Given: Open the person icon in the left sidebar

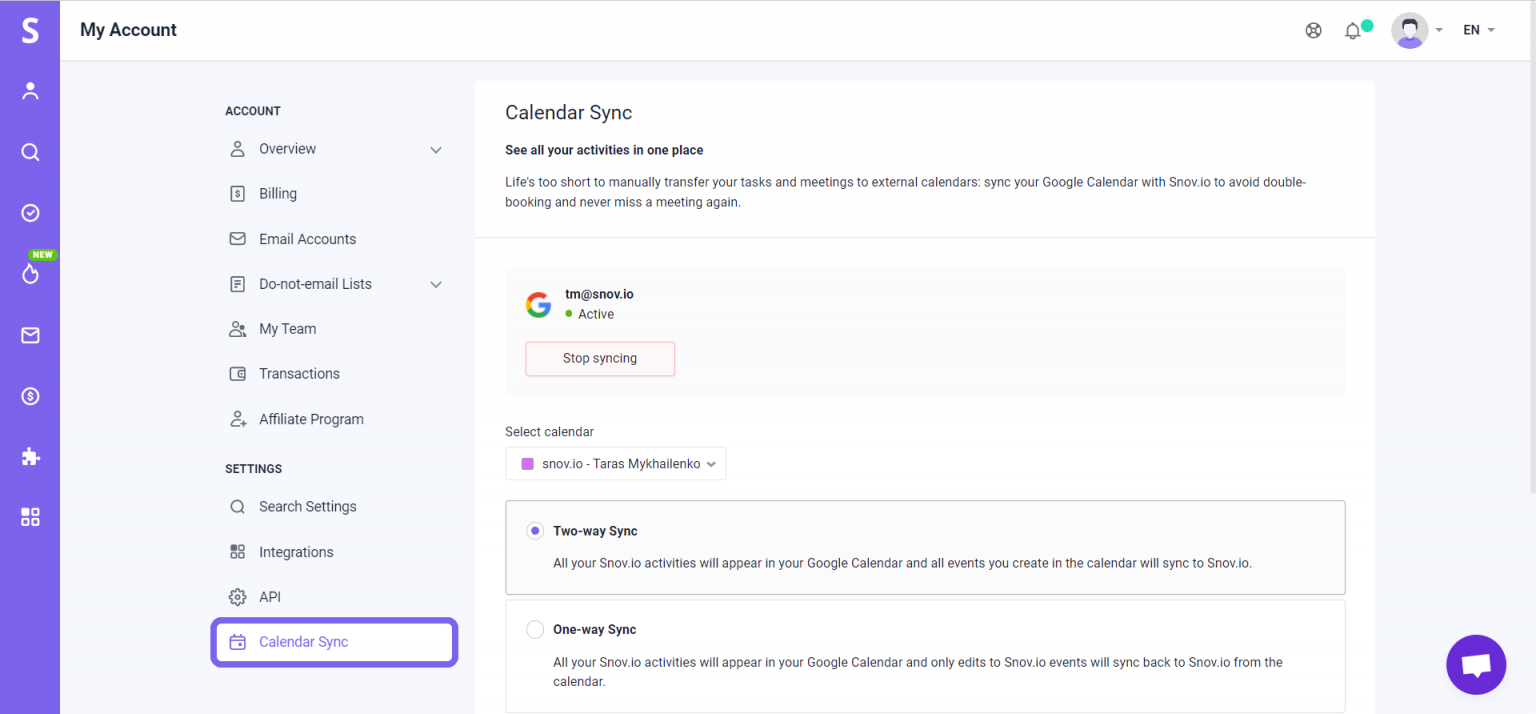Looking at the screenshot, I should [x=30, y=91].
